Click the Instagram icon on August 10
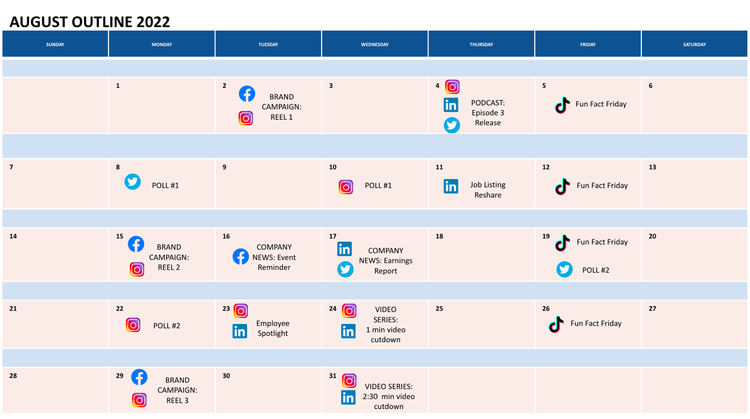 (x=346, y=186)
